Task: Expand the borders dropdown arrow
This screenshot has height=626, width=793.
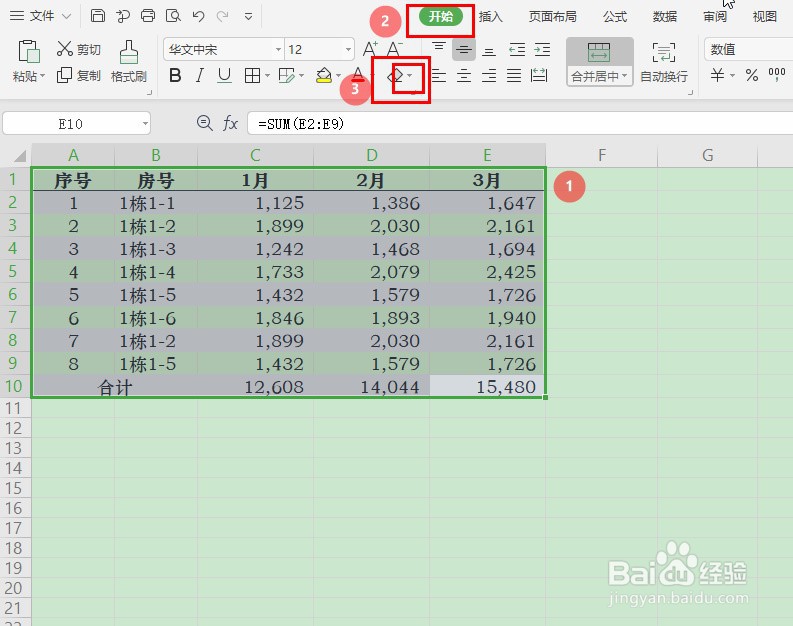Action: (267, 76)
